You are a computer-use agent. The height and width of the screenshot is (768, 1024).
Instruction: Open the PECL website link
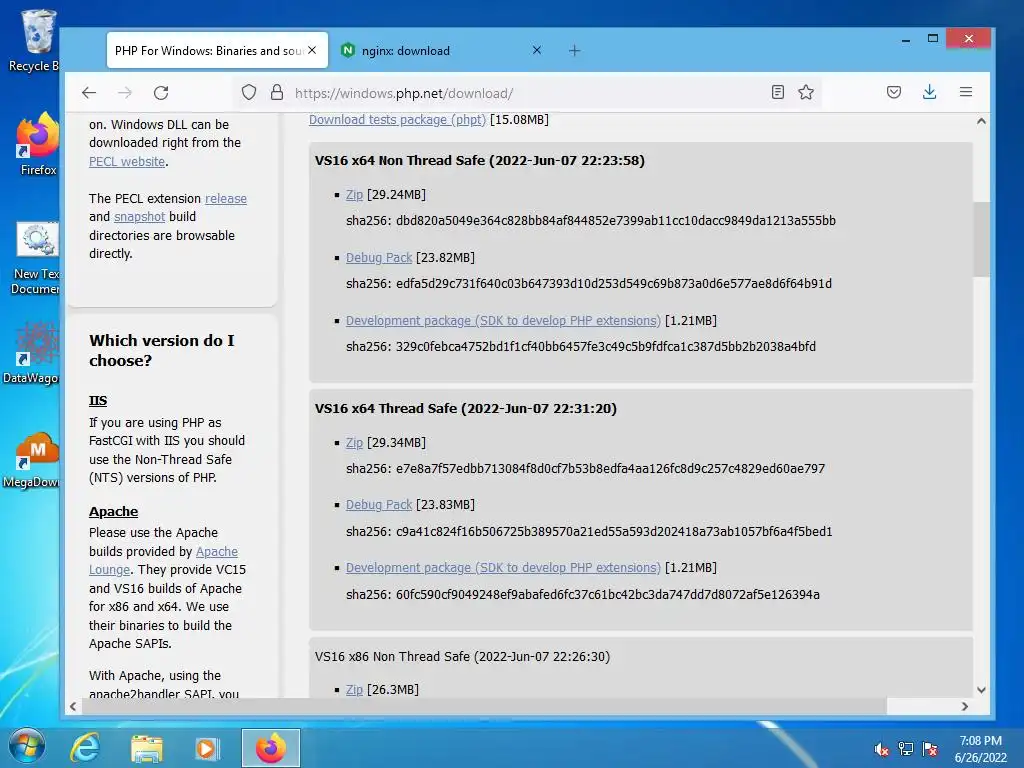(127, 161)
